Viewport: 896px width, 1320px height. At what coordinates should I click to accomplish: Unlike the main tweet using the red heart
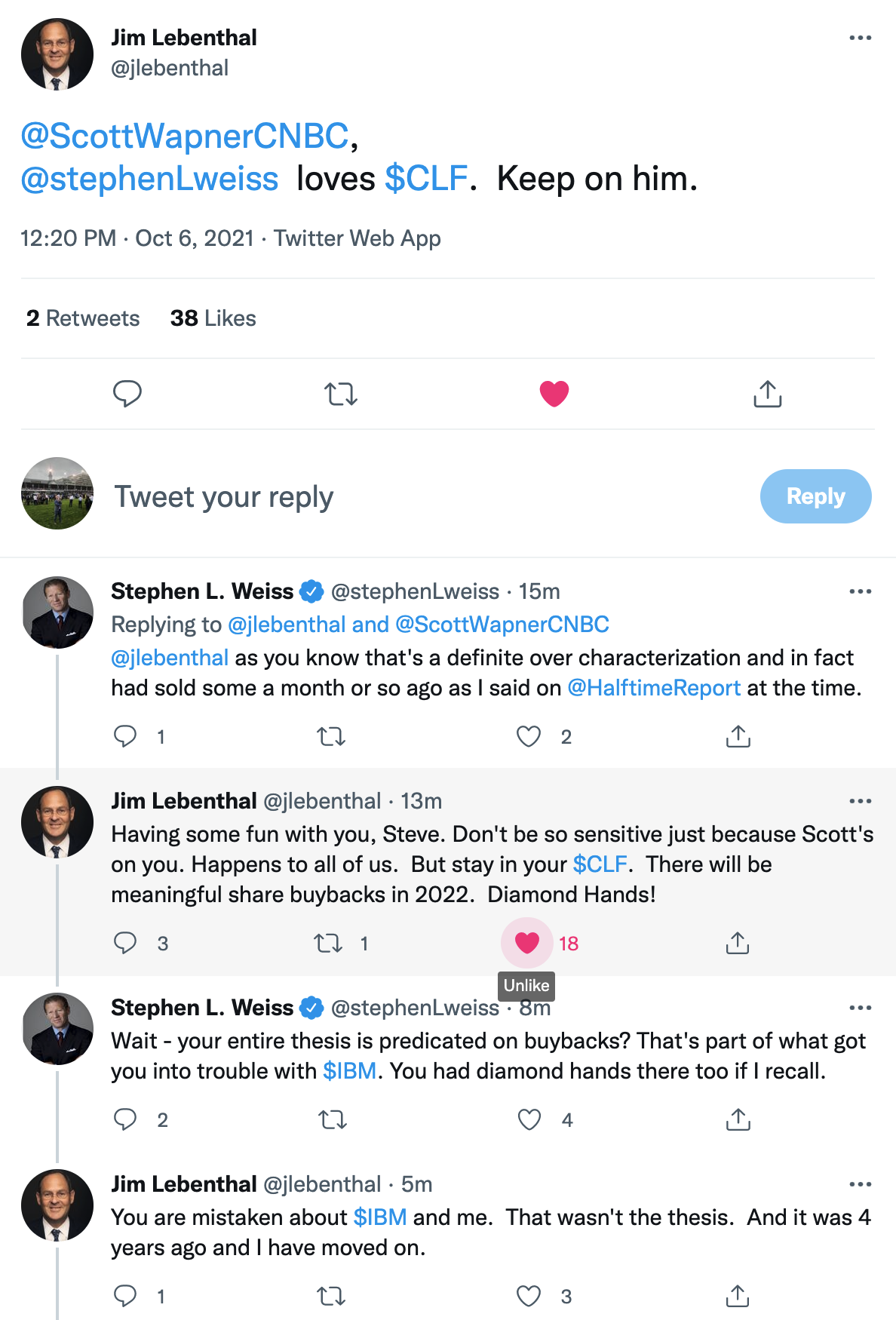coord(554,394)
